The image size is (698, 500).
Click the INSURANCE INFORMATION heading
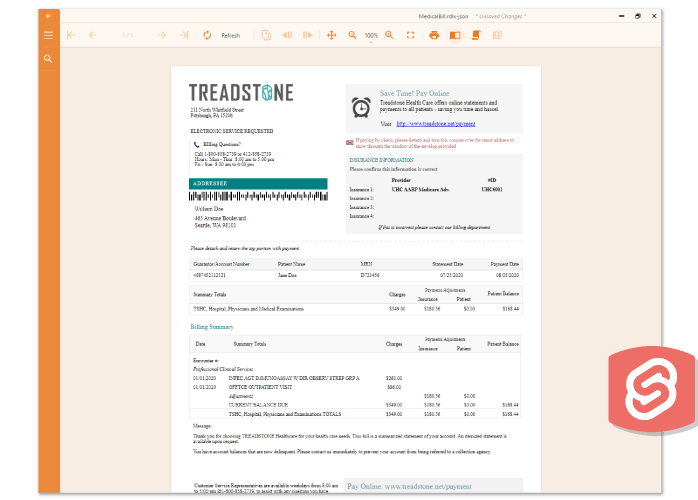(x=381, y=160)
